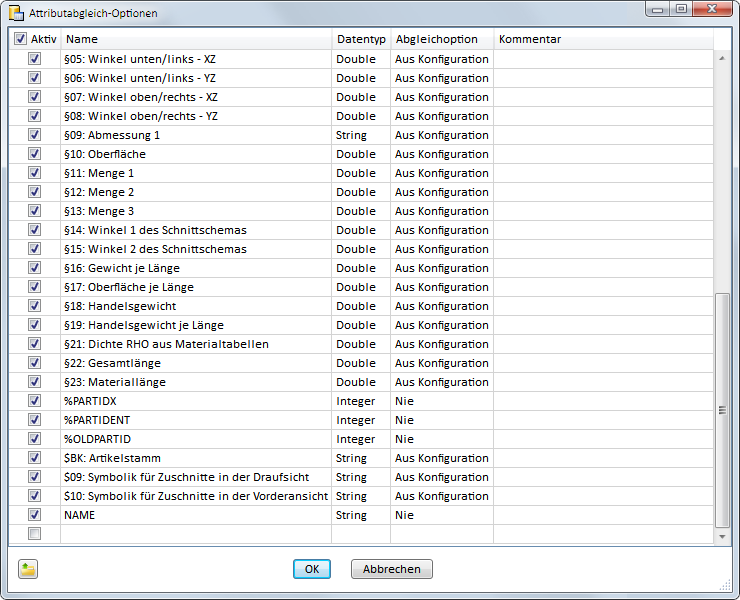Click the empty Name cell in last row
740x600 pixels.
click(x=196, y=534)
